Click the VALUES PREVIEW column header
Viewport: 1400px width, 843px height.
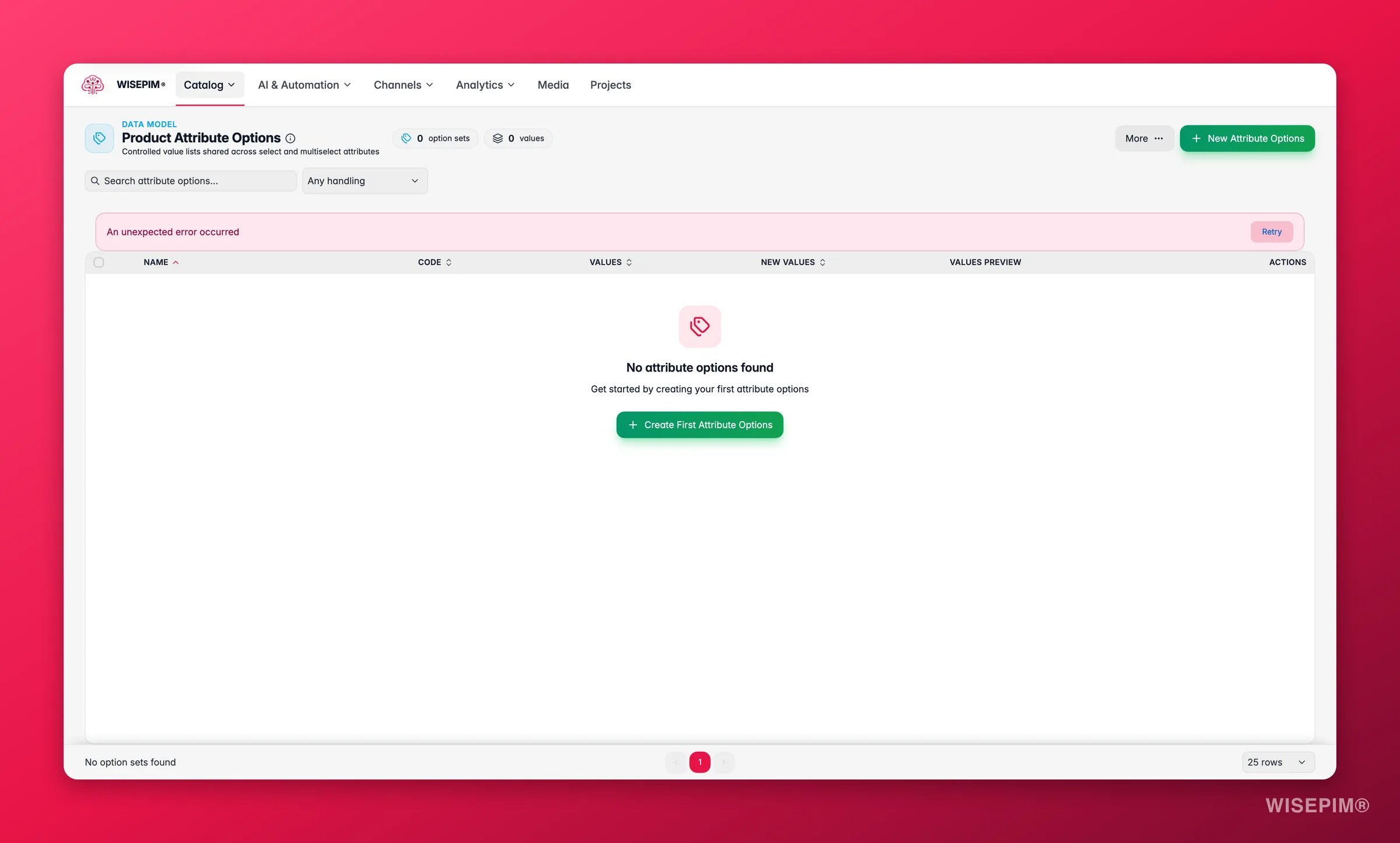click(985, 263)
